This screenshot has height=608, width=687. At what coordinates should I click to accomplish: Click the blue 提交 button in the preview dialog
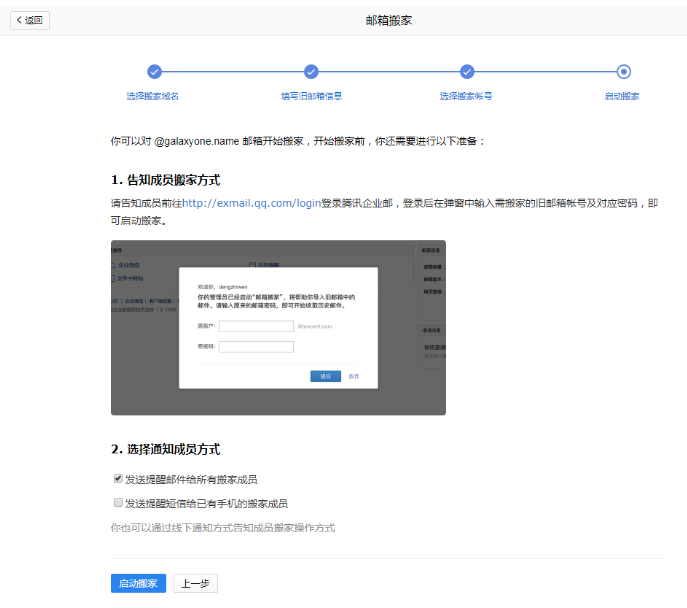click(325, 376)
